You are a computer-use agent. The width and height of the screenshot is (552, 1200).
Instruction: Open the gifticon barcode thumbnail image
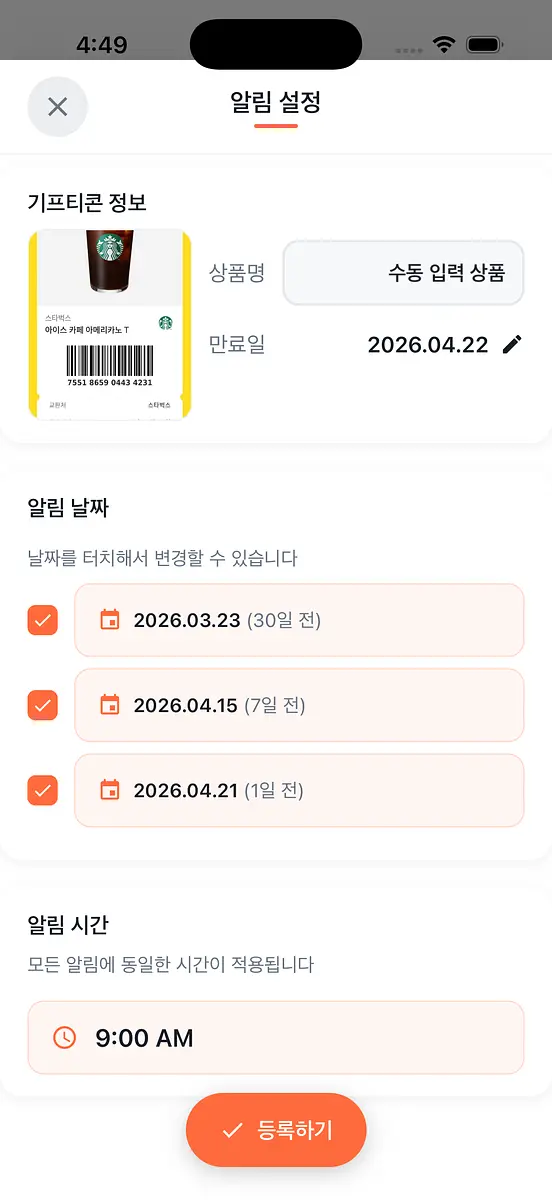(x=110, y=324)
